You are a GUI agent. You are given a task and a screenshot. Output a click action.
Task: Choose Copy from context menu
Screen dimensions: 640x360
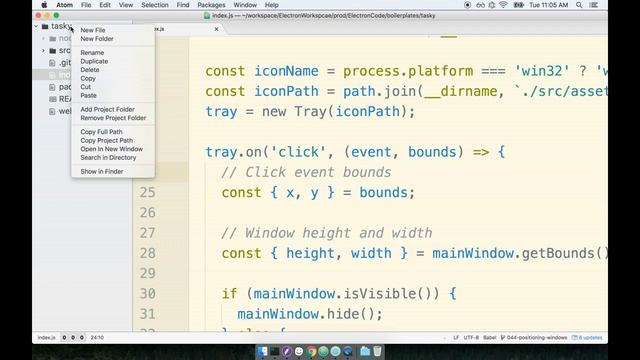[88, 78]
